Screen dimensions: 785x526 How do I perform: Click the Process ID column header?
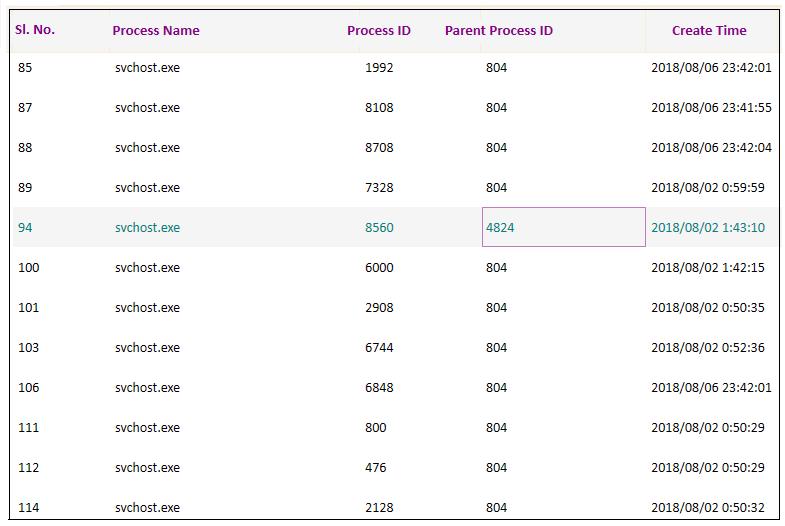click(378, 31)
